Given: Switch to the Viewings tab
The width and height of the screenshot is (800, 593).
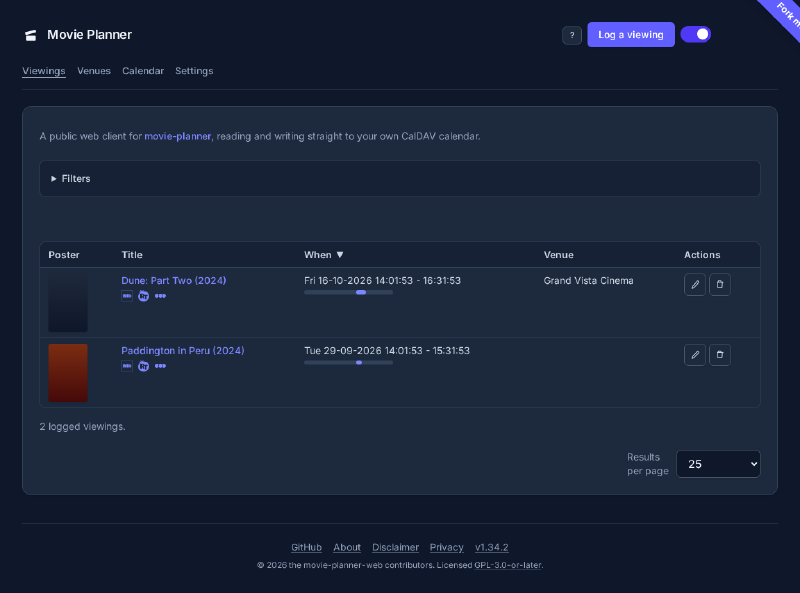Looking at the screenshot, I should (x=44, y=71).
